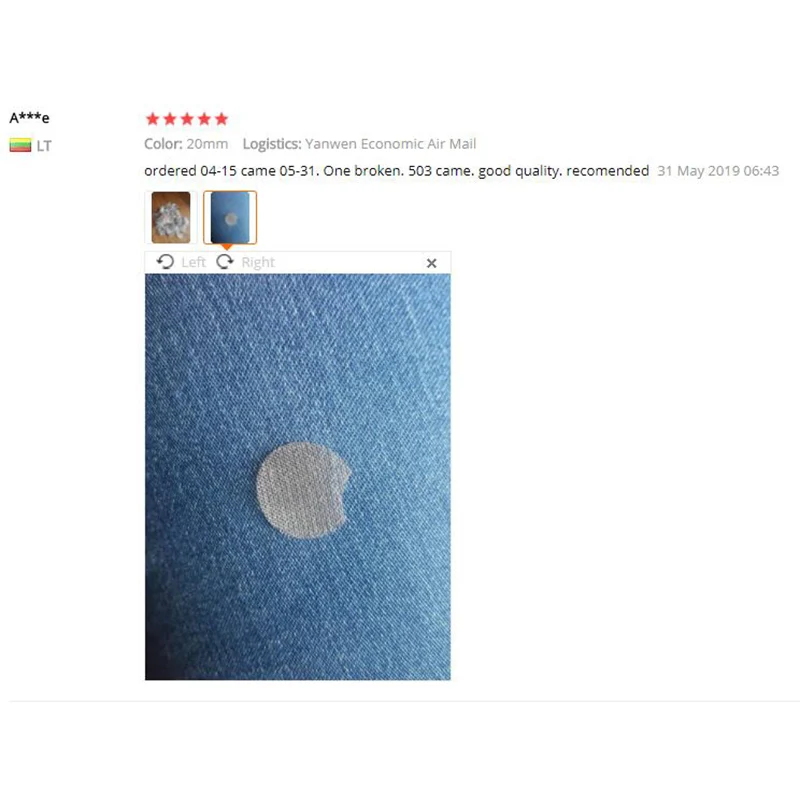
Task: Close the enlarged photo viewer
Action: click(432, 263)
